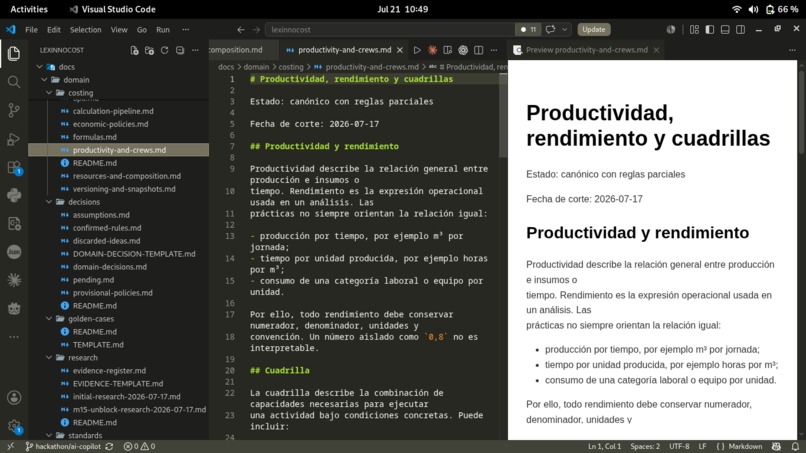806x453 pixels.
Task: Open the Manage gear menu
Action: click(14, 426)
